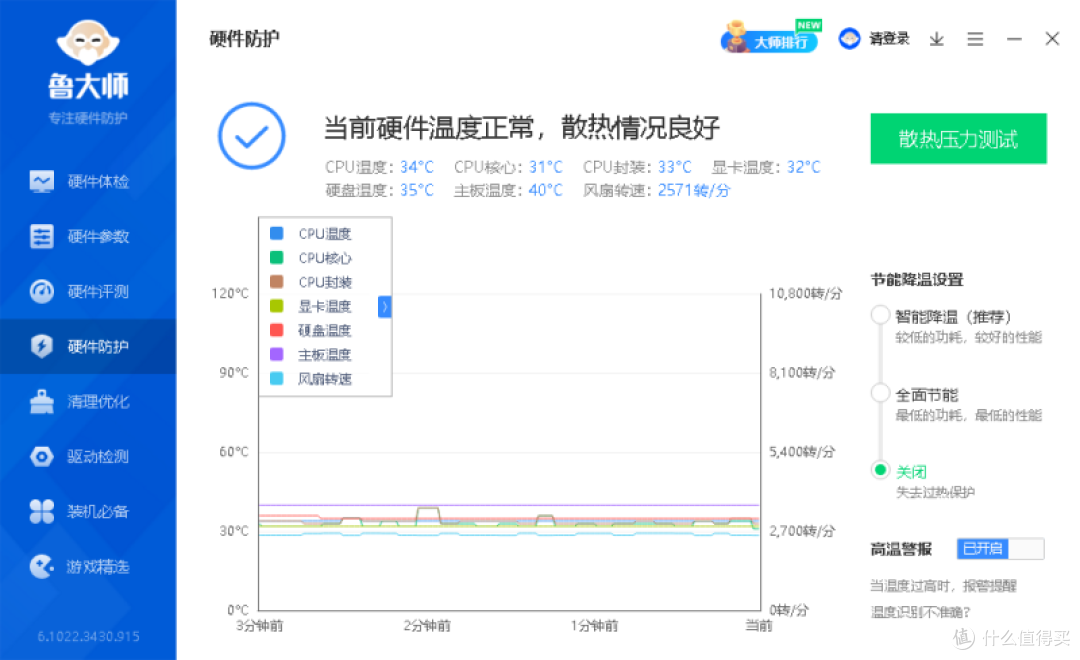Click the 节能降温设置 heading

pyautogui.click(x=917, y=280)
